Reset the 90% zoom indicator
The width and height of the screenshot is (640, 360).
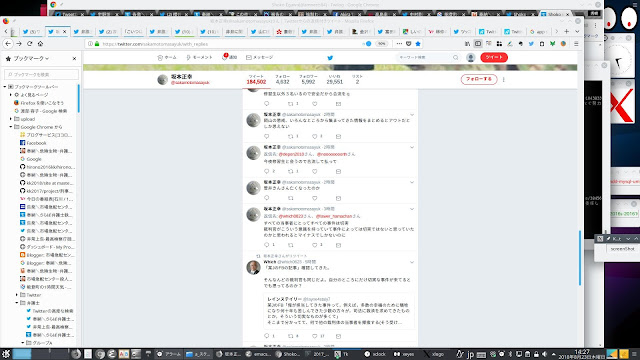pos(381,44)
